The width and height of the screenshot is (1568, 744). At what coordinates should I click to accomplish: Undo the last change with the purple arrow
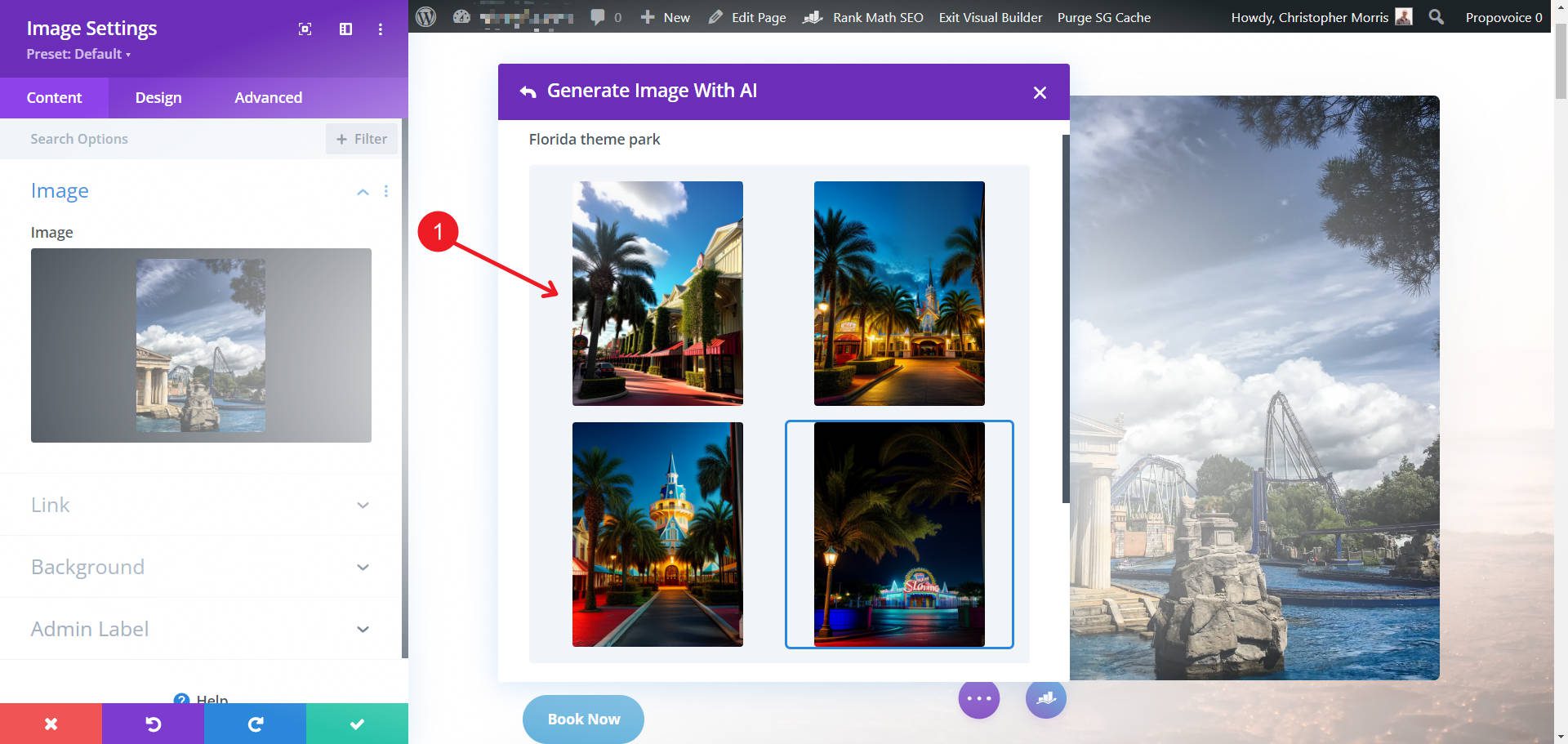click(x=153, y=723)
